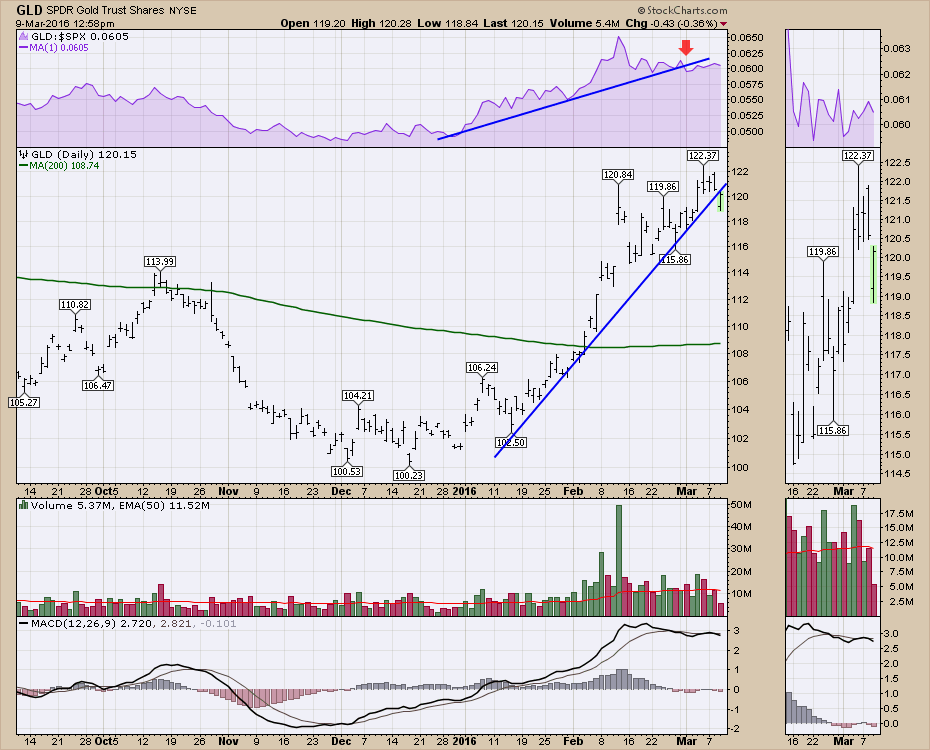Click the 0.063 axis label in side panel
The image size is (930, 750).
coord(896,49)
